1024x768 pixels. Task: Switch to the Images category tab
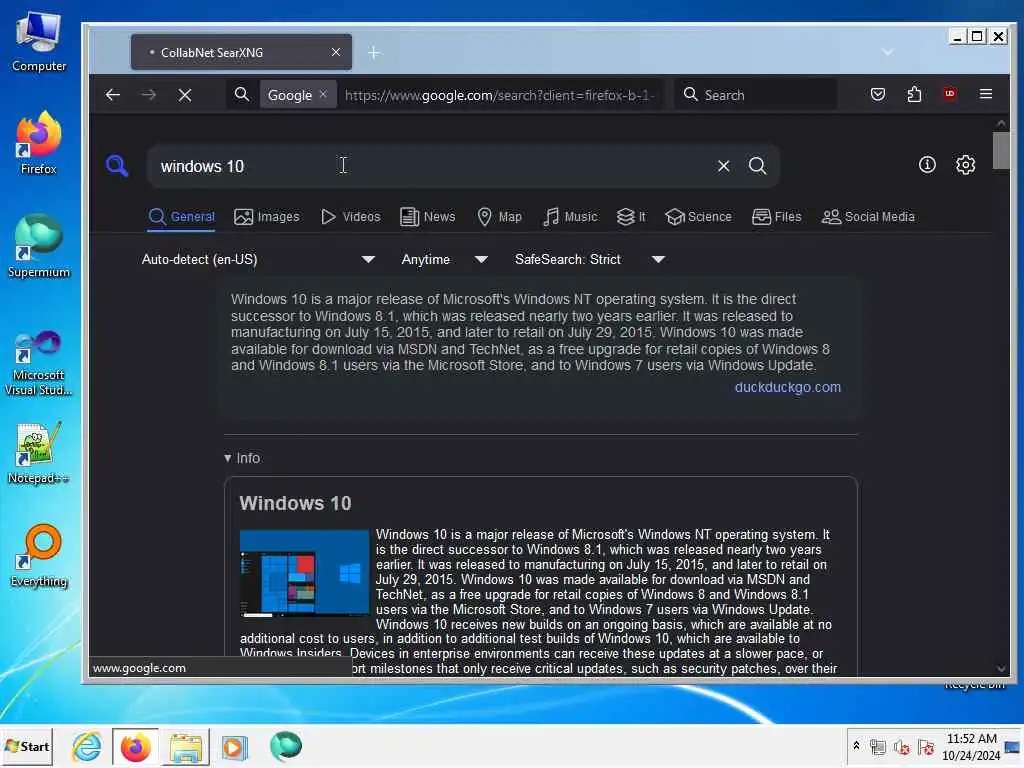click(266, 217)
